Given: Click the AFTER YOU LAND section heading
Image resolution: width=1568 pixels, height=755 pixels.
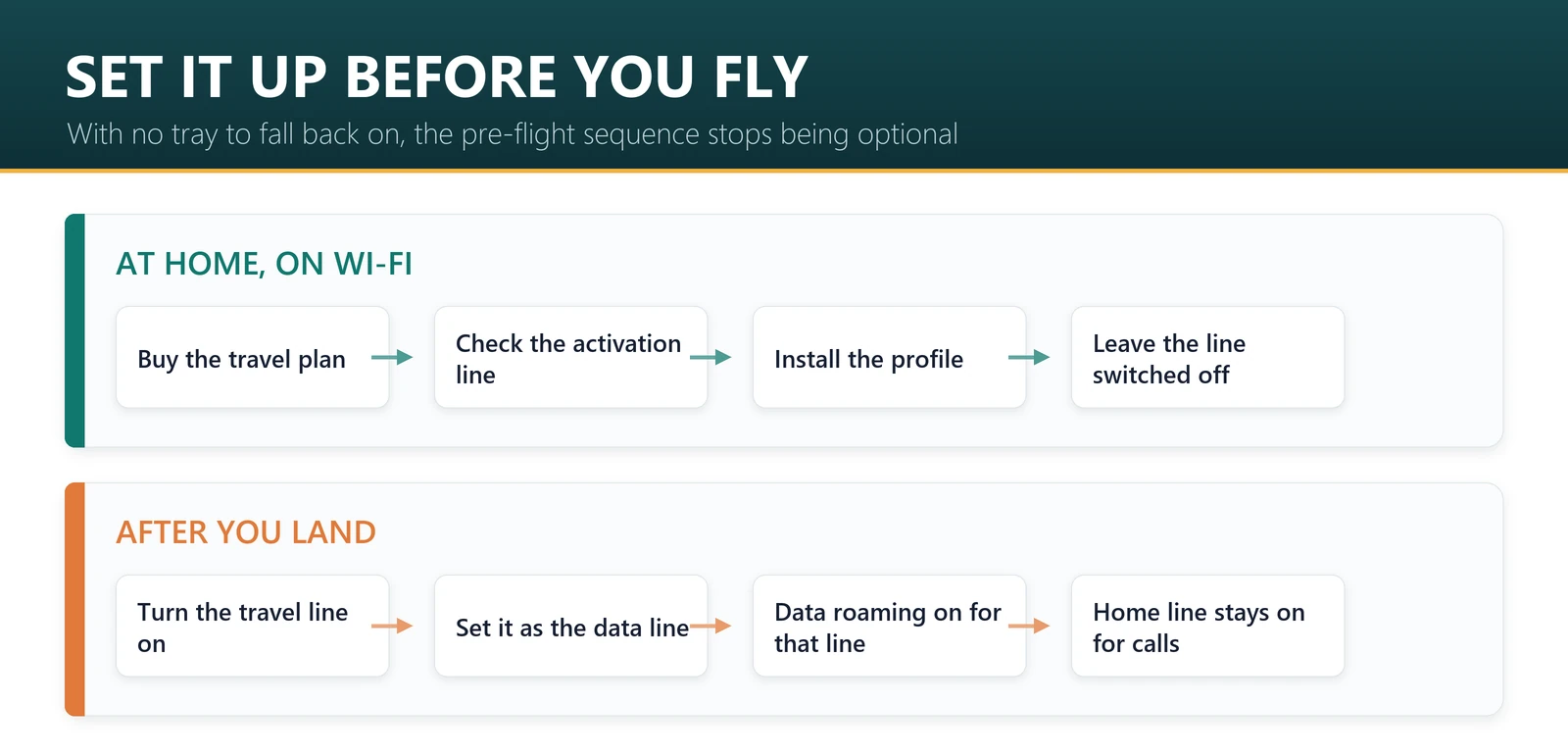Looking at the screenshot, I should pos(246,532).
